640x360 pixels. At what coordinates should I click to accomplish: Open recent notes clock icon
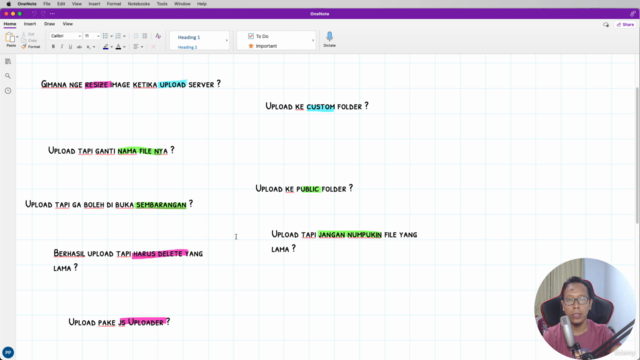pos(8,91)
